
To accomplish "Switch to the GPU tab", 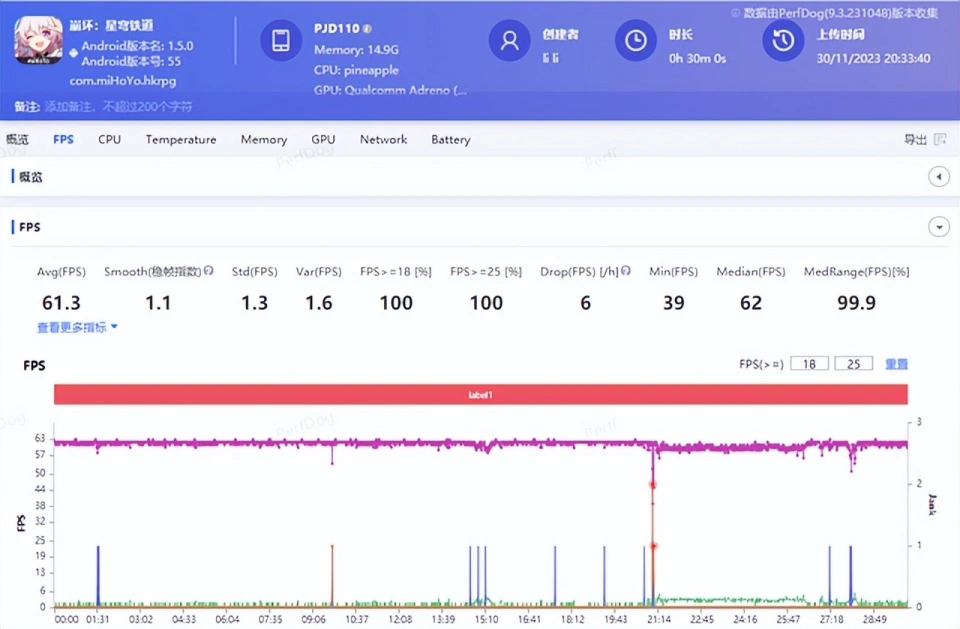I will click(x=323, y=140).
